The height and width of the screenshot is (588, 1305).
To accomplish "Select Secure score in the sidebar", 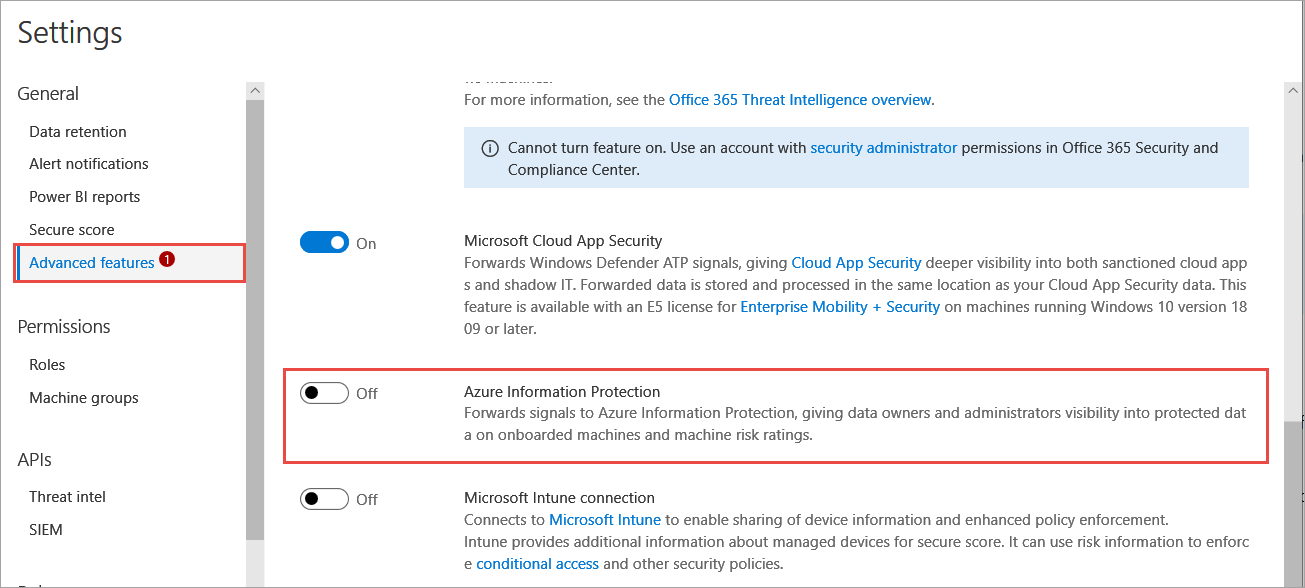I will (x=72, y=230).
